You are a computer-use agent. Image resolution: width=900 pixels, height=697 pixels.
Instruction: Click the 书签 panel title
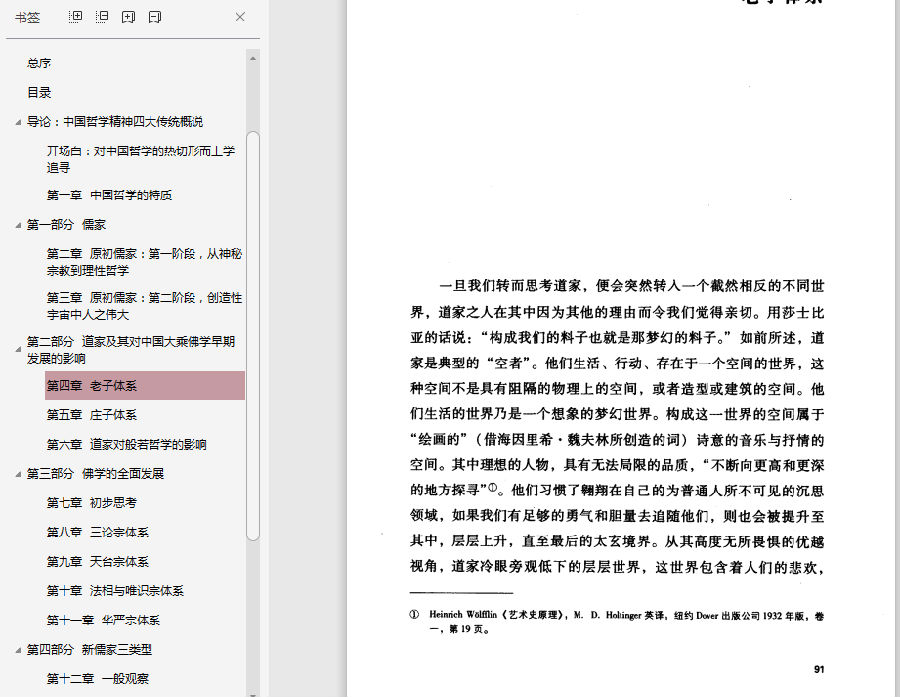pyautogui.click(x=27, y=18)
